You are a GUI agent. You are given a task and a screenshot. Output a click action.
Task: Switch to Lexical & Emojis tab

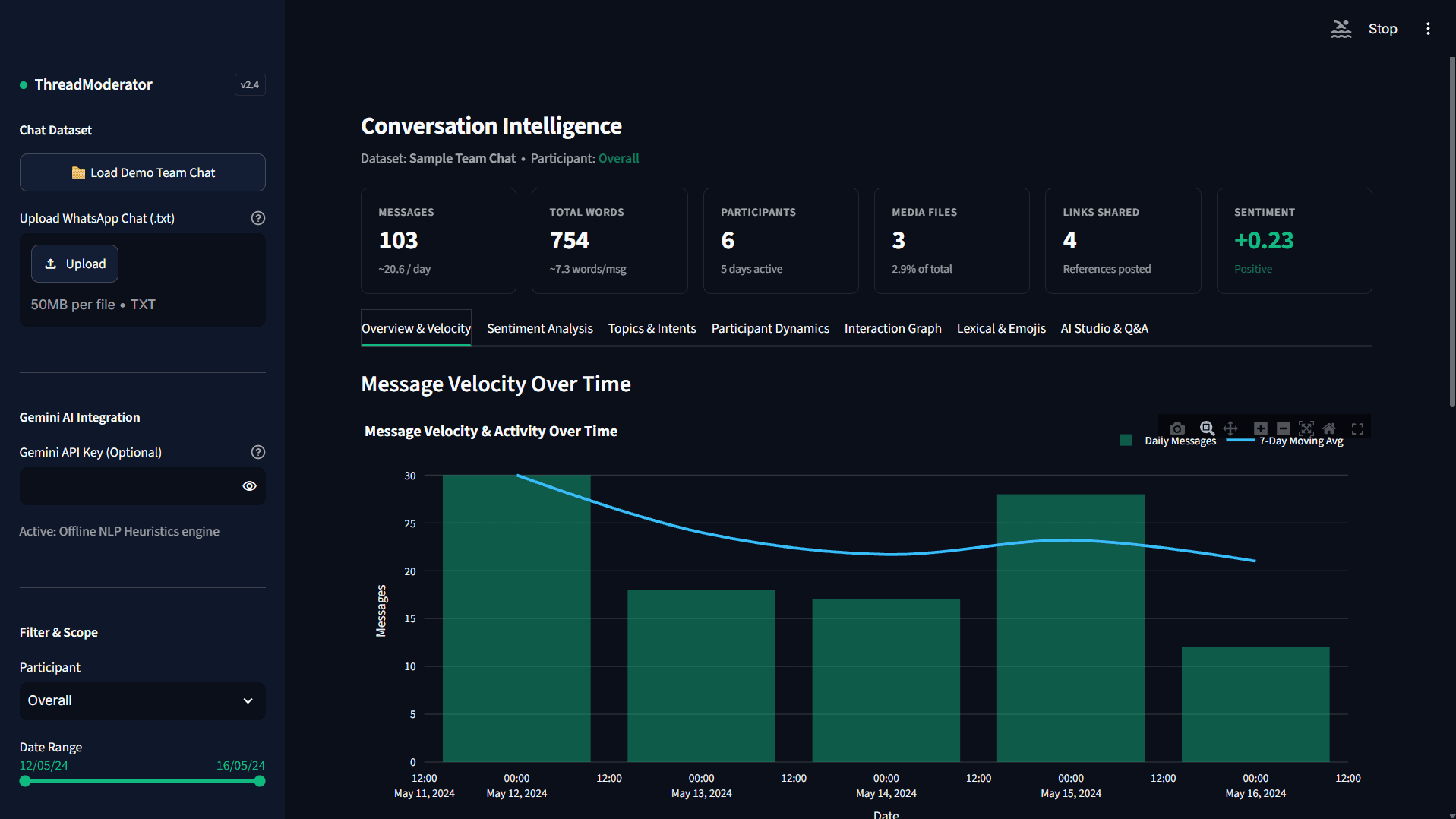click(1000, 328)
